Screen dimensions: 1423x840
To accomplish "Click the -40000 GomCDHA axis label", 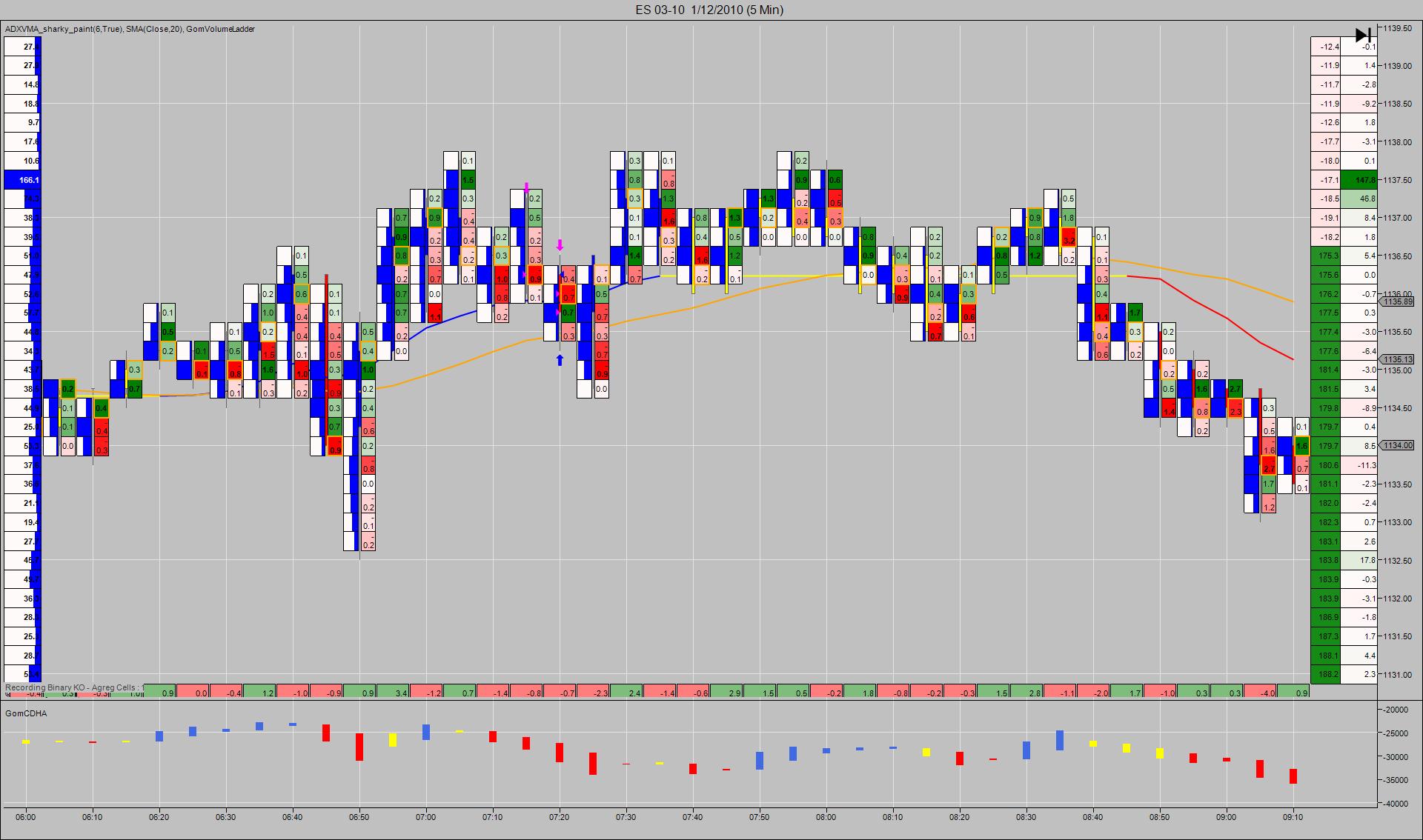I will click(1396, 804).
